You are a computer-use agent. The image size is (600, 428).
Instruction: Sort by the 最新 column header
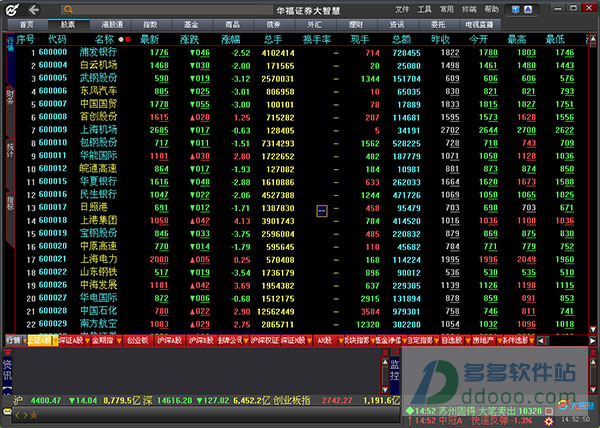pyautogui.click(x=149, y=39)
